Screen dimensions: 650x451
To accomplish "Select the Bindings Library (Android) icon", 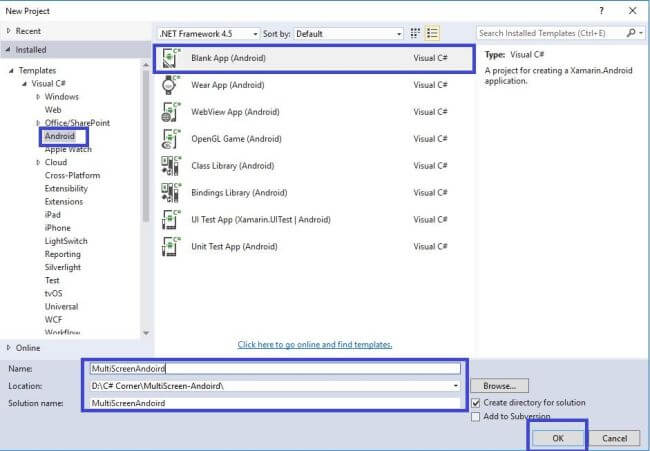I will 171,193.
